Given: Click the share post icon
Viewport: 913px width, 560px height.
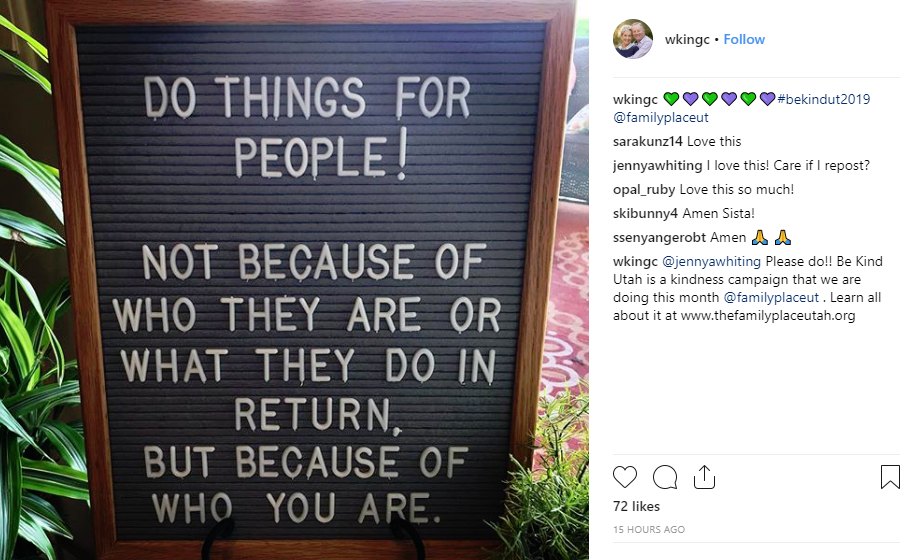Looking at the screenshot, I should 704,477.
